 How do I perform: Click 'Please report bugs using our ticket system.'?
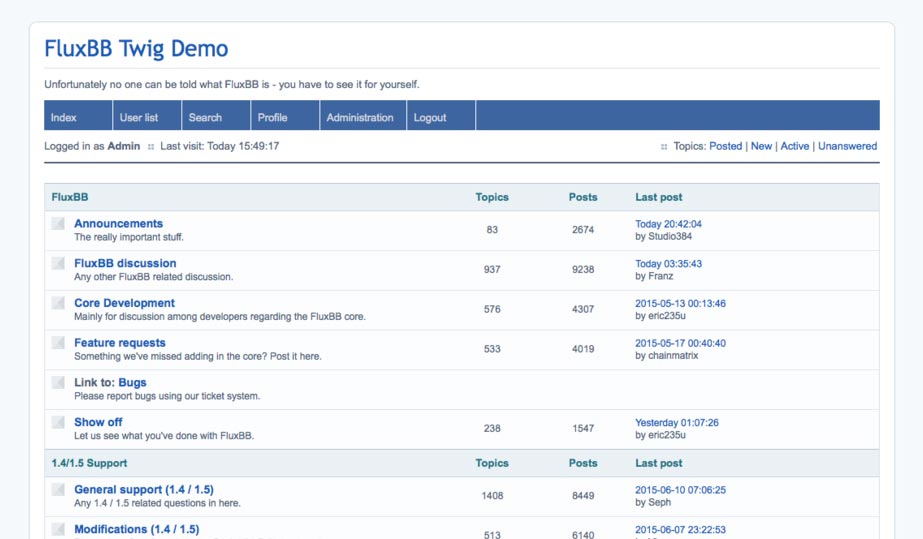(167, 396)
